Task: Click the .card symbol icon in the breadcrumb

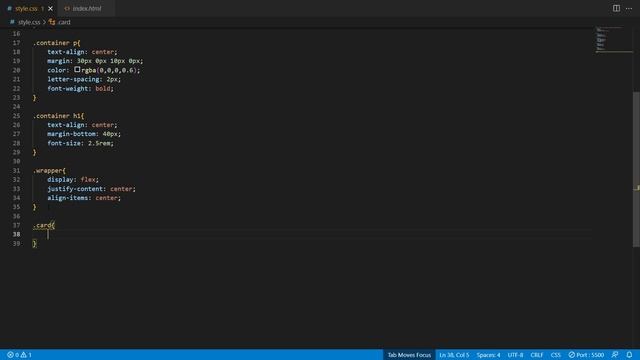Action: tap(52, 22)
